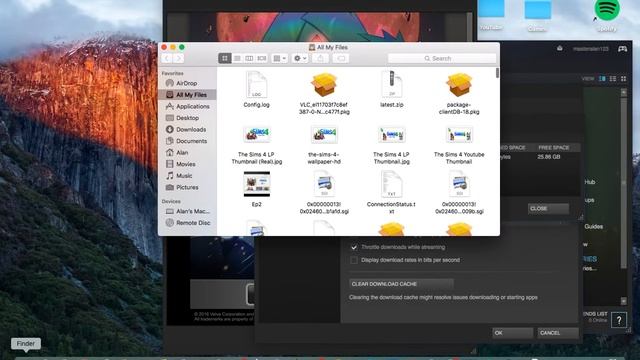The width and height of the screenshot is (640, 360).
Task: Open Applications in the sidebar
Action: pos(187,106)
